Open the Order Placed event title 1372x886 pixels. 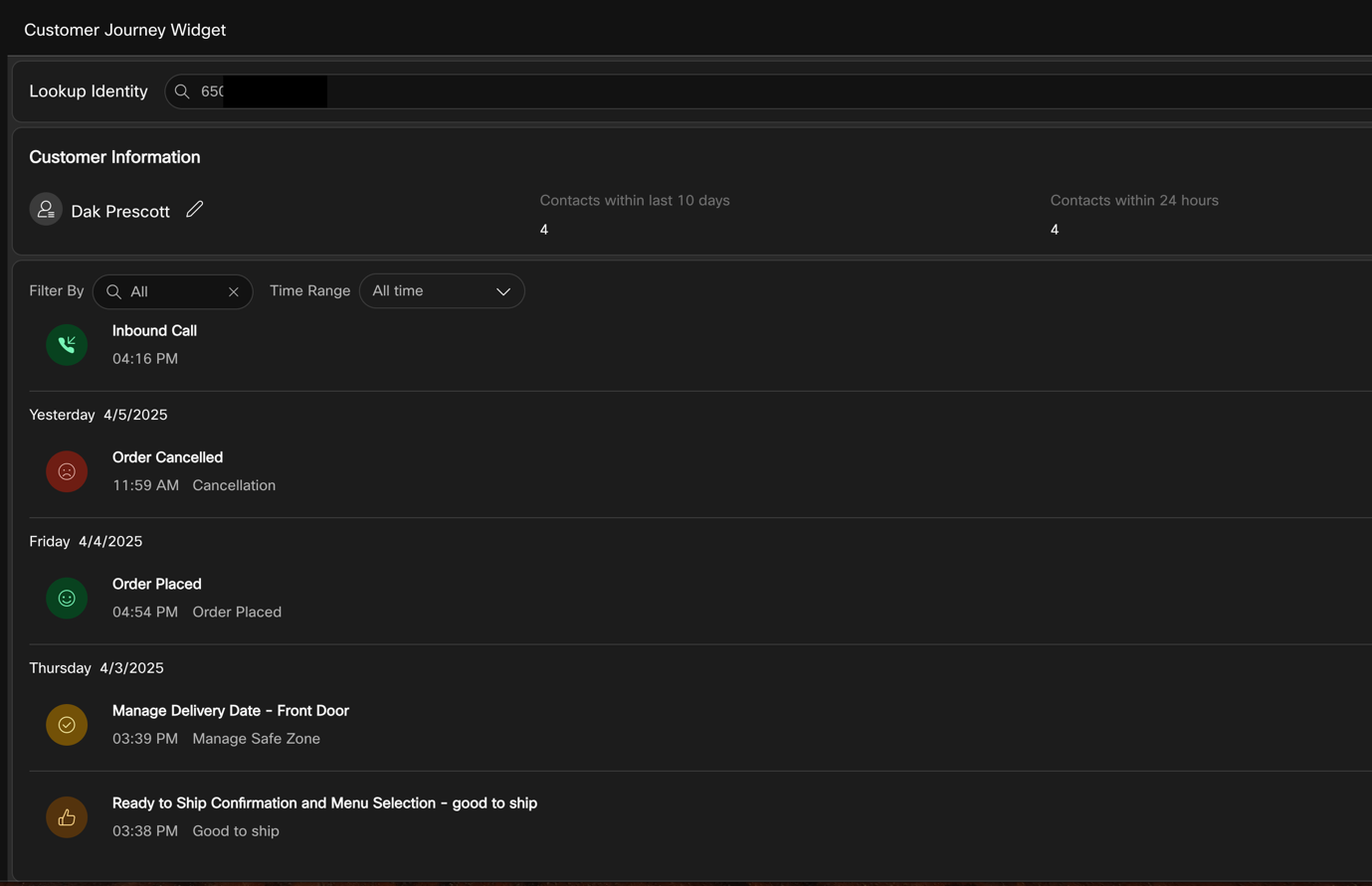click(156, 584)
